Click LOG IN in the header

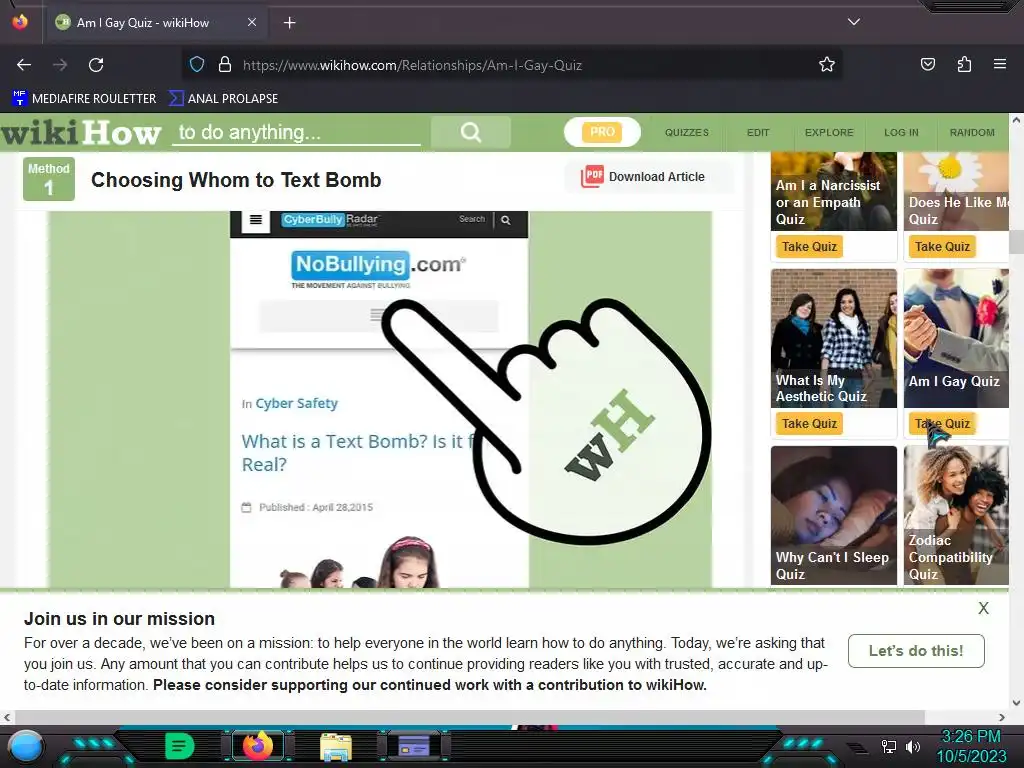pos(901,133)
